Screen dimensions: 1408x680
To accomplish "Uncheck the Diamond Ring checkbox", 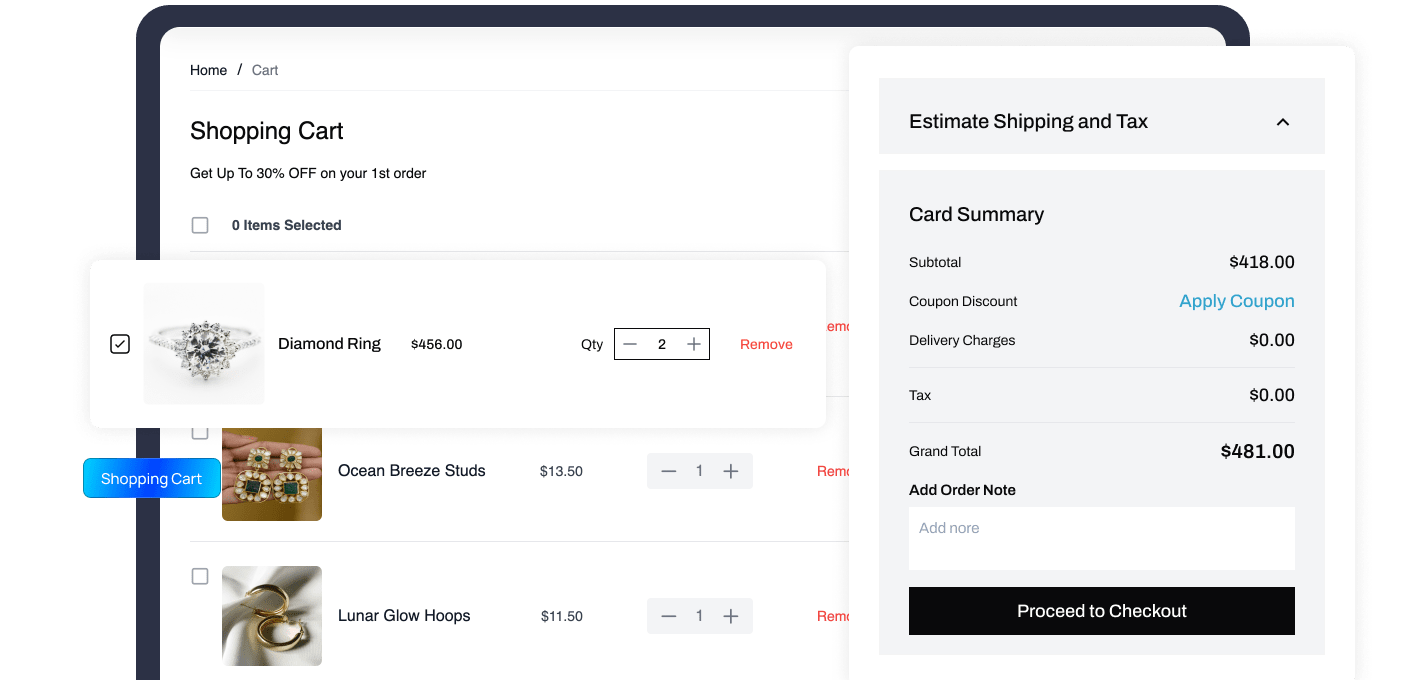I will pos(120,344).
